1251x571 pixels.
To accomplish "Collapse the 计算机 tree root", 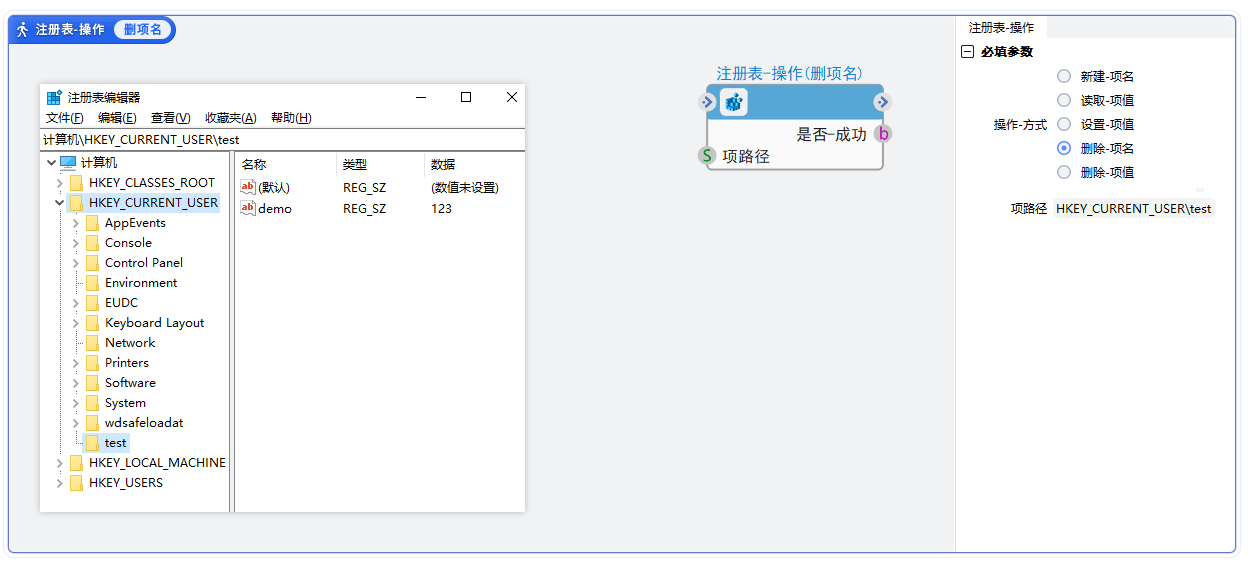I will 51,162.
